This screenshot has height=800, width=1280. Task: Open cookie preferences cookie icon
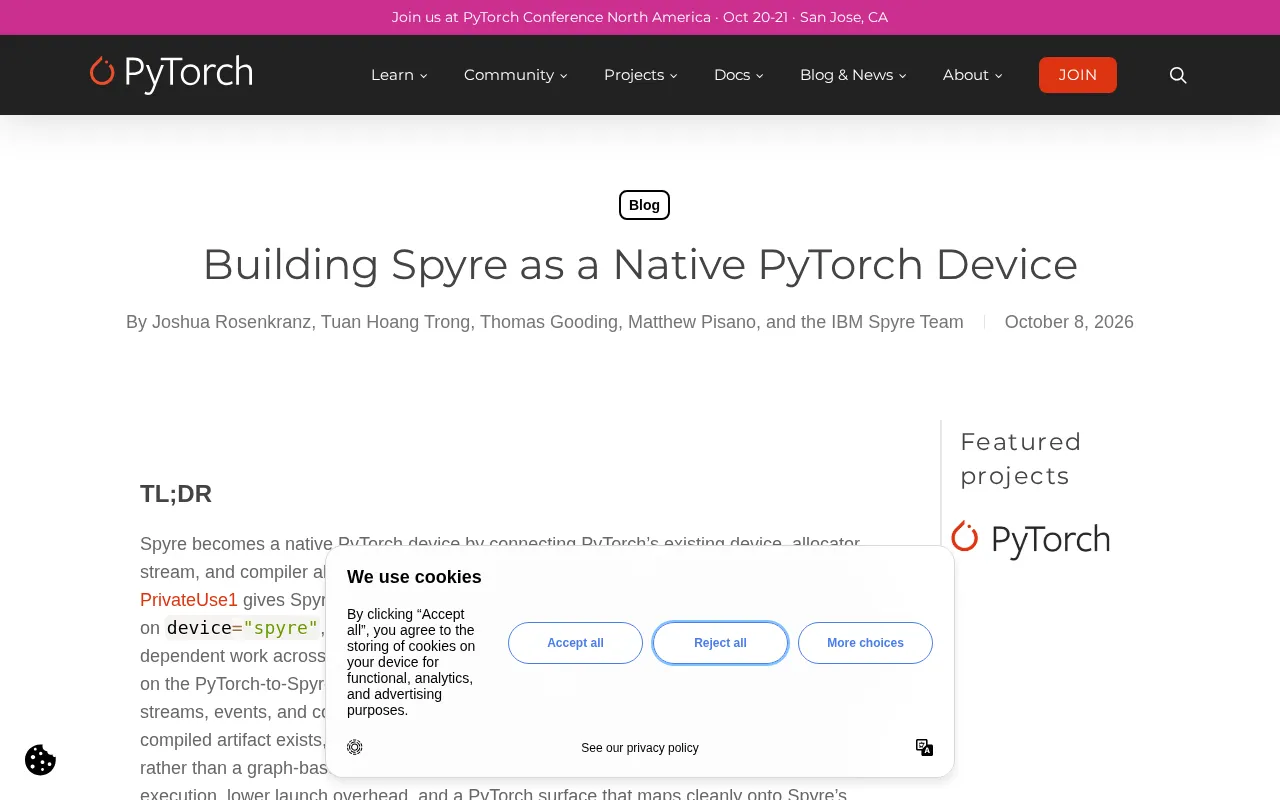click(x=40, y=760)
